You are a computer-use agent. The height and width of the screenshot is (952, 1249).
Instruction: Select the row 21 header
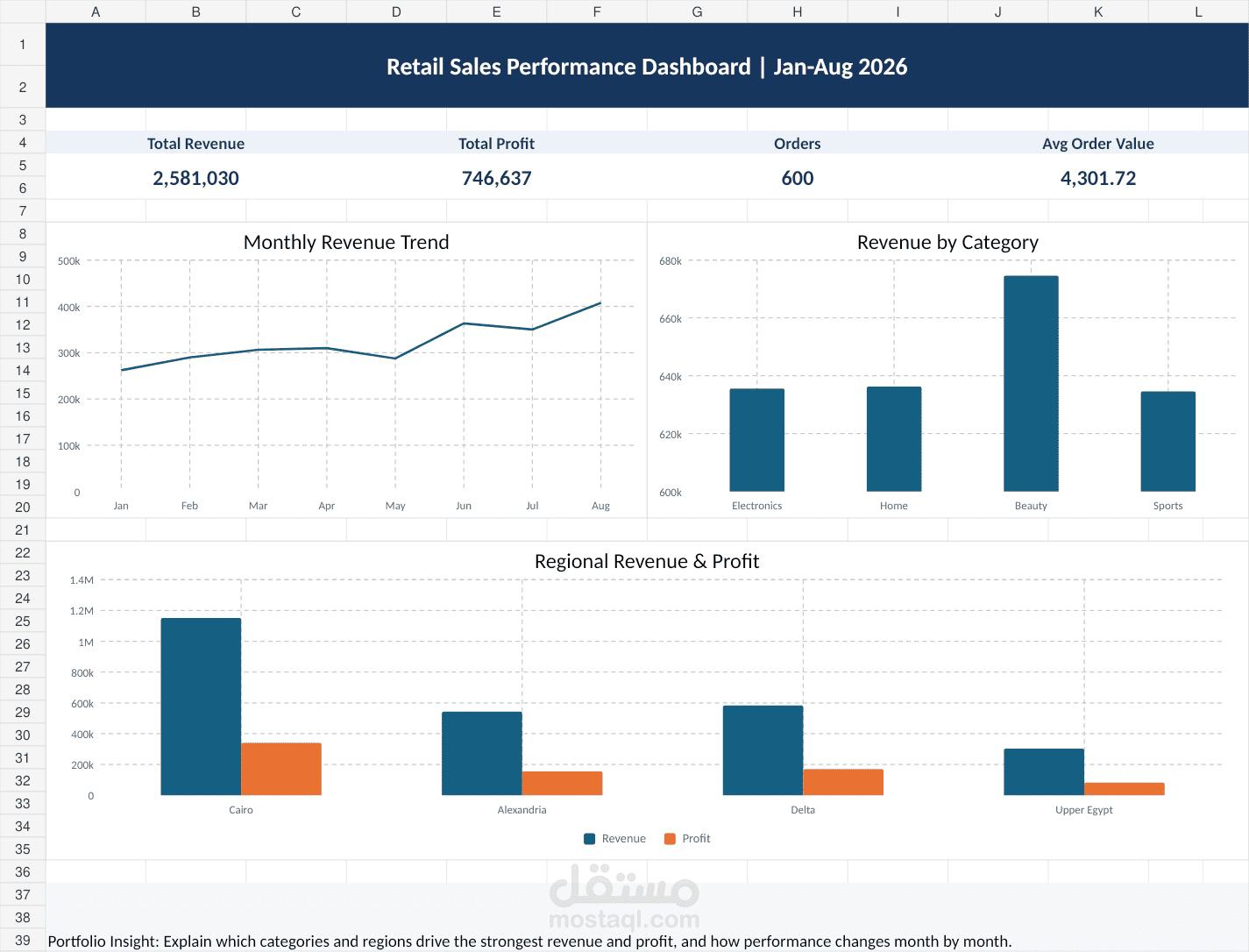(x=23, y=529)
